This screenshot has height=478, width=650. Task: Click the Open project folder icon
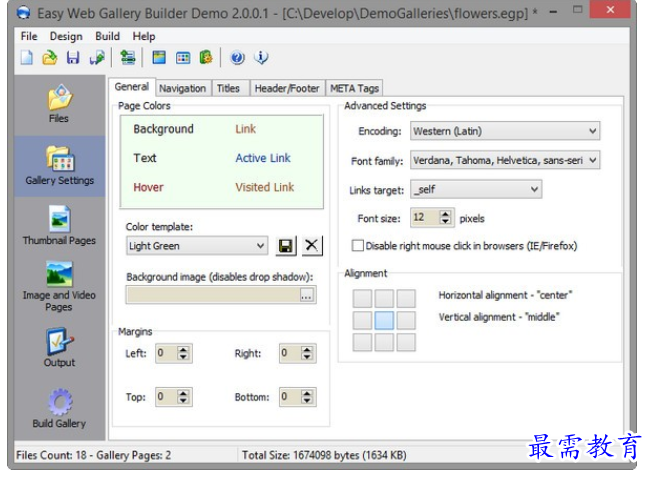tap(50, 57)
